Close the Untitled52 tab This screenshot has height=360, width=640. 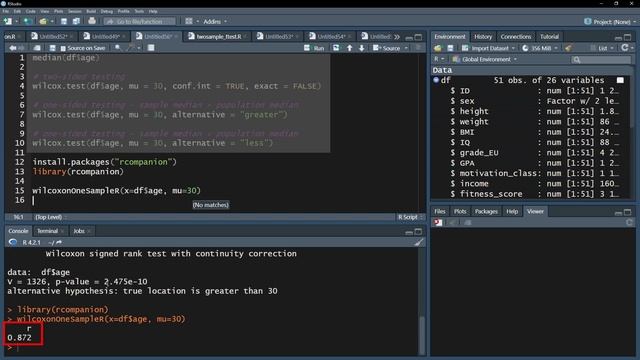coord(71,37)
